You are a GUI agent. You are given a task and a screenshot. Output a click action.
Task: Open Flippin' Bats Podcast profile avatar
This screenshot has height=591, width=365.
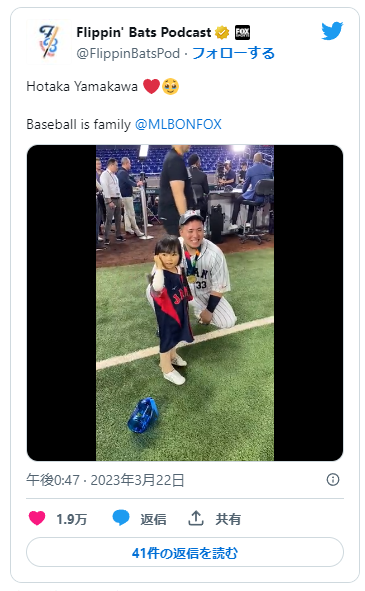pyautogui.click(x=49, y=42)
